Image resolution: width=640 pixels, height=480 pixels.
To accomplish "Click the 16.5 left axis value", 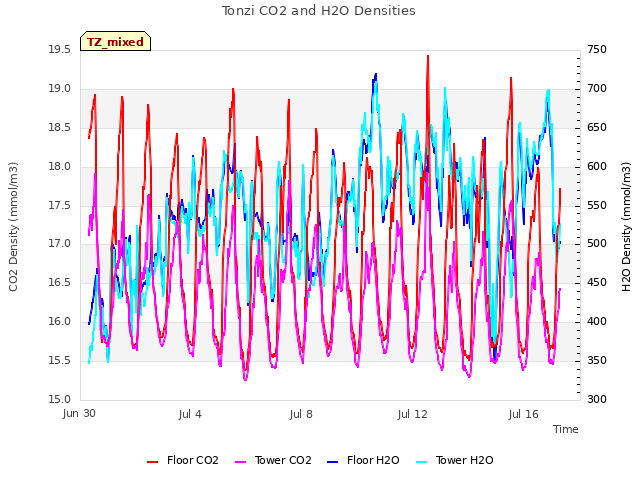I will (x=60, y=283).
